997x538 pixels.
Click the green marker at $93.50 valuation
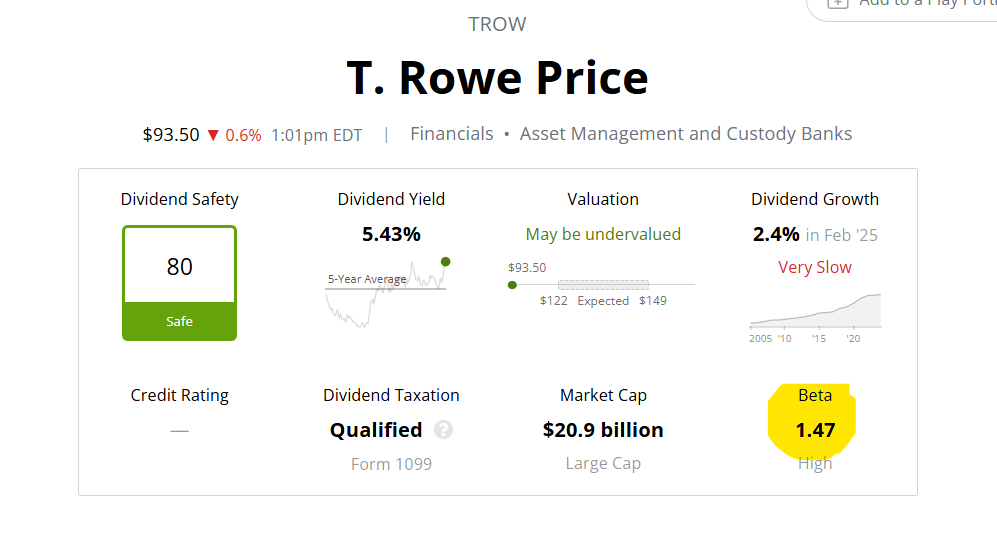(x=512, y=284)
